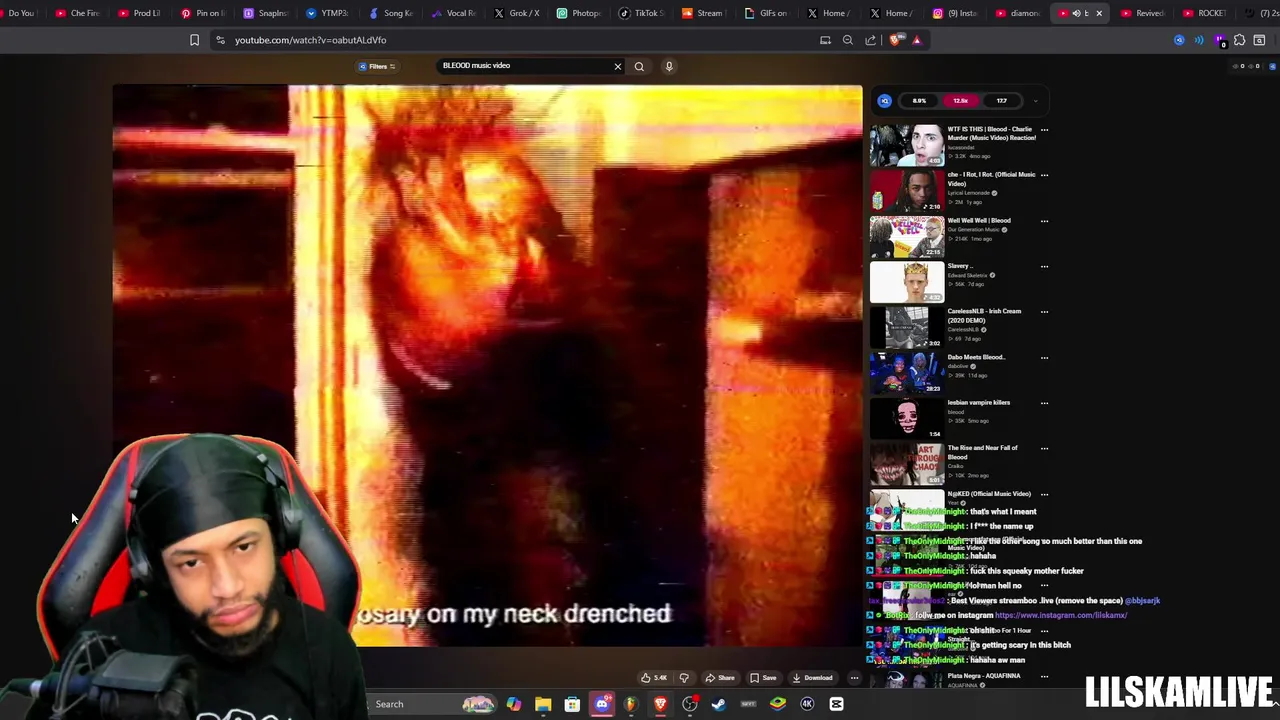Open 4K Video Downloader taskbar icon

coord(807,704)
